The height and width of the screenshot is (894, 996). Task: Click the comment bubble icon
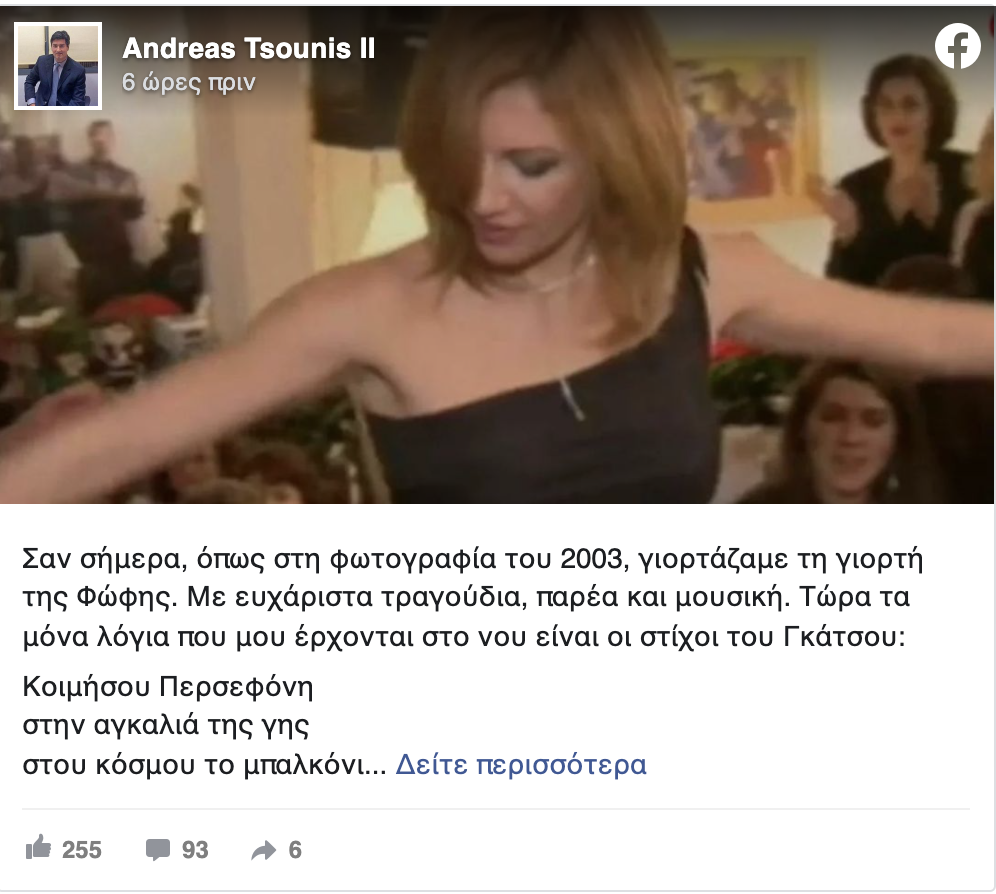click(158, 850)
